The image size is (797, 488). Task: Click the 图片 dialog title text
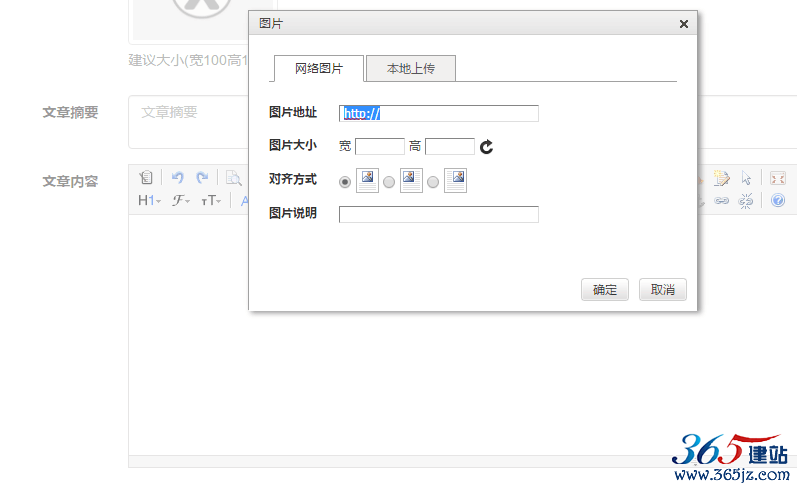270,24
